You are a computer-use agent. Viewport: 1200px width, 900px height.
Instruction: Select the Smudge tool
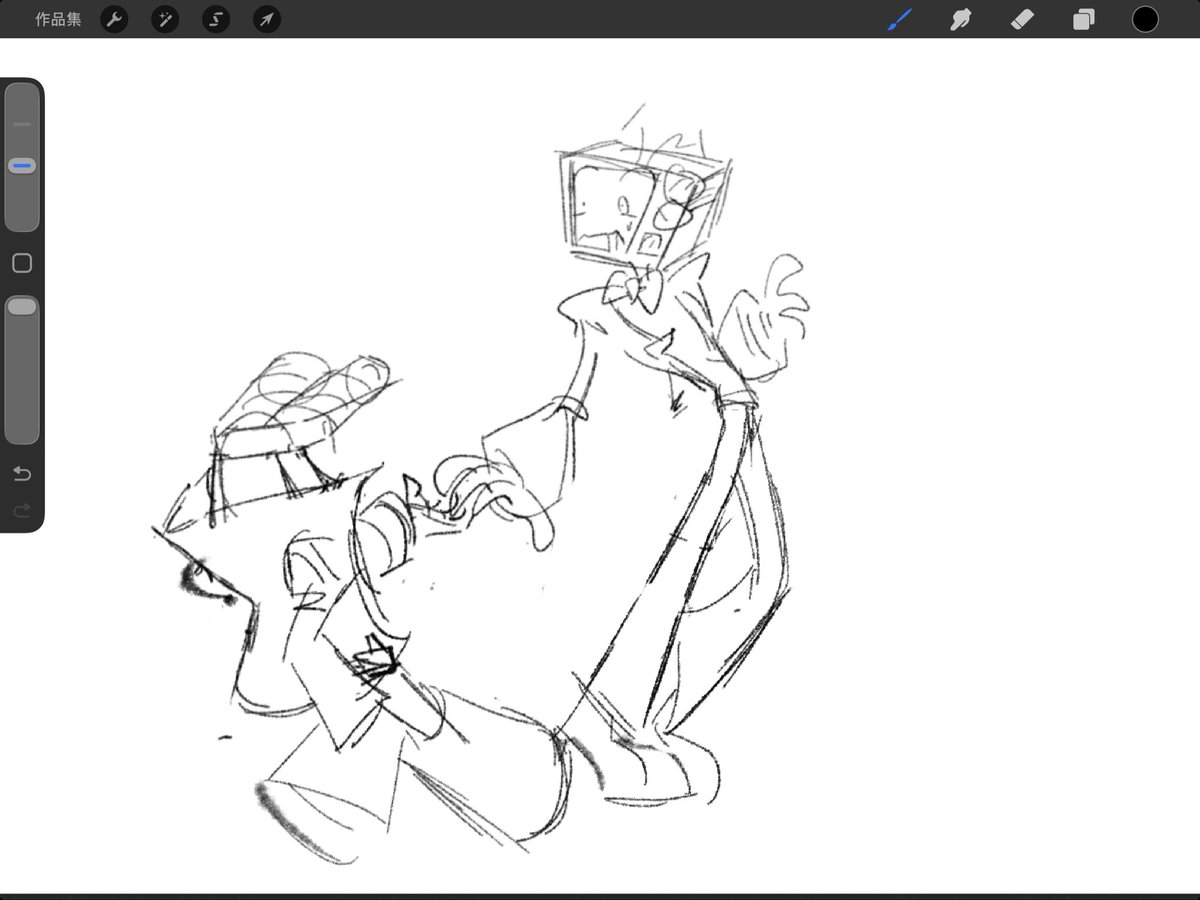(x=961, y=19)
